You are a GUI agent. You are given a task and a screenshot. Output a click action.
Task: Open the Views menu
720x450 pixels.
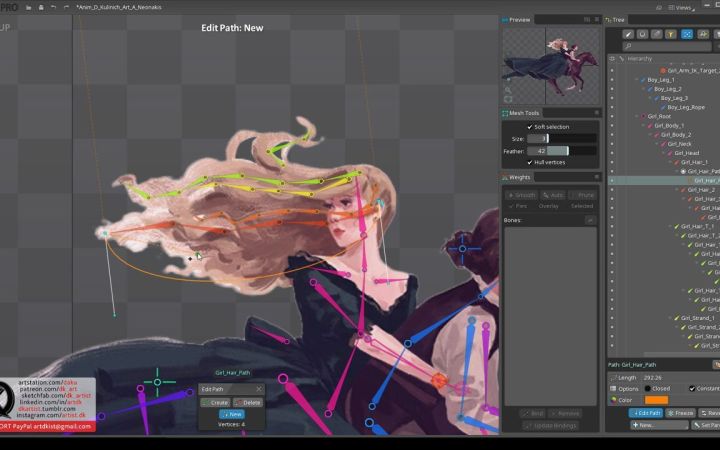tap(683, 8)
